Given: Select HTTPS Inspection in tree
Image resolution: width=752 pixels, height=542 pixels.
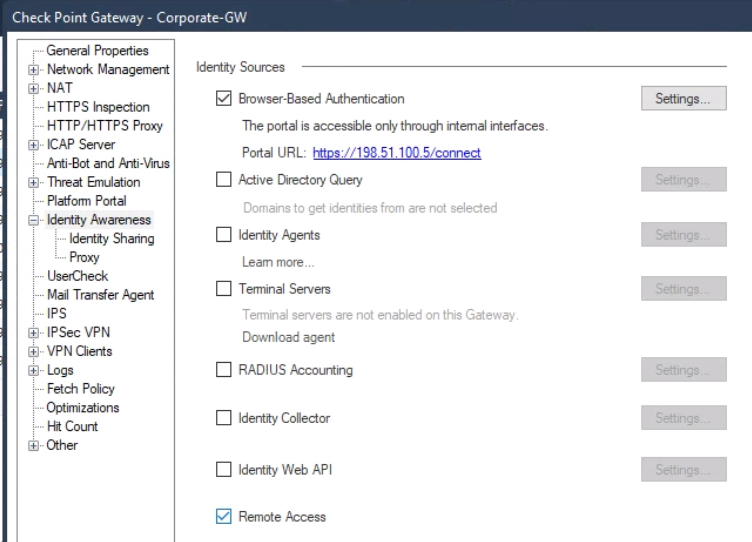Looking at the screenshot, I should tap(98, 107).
